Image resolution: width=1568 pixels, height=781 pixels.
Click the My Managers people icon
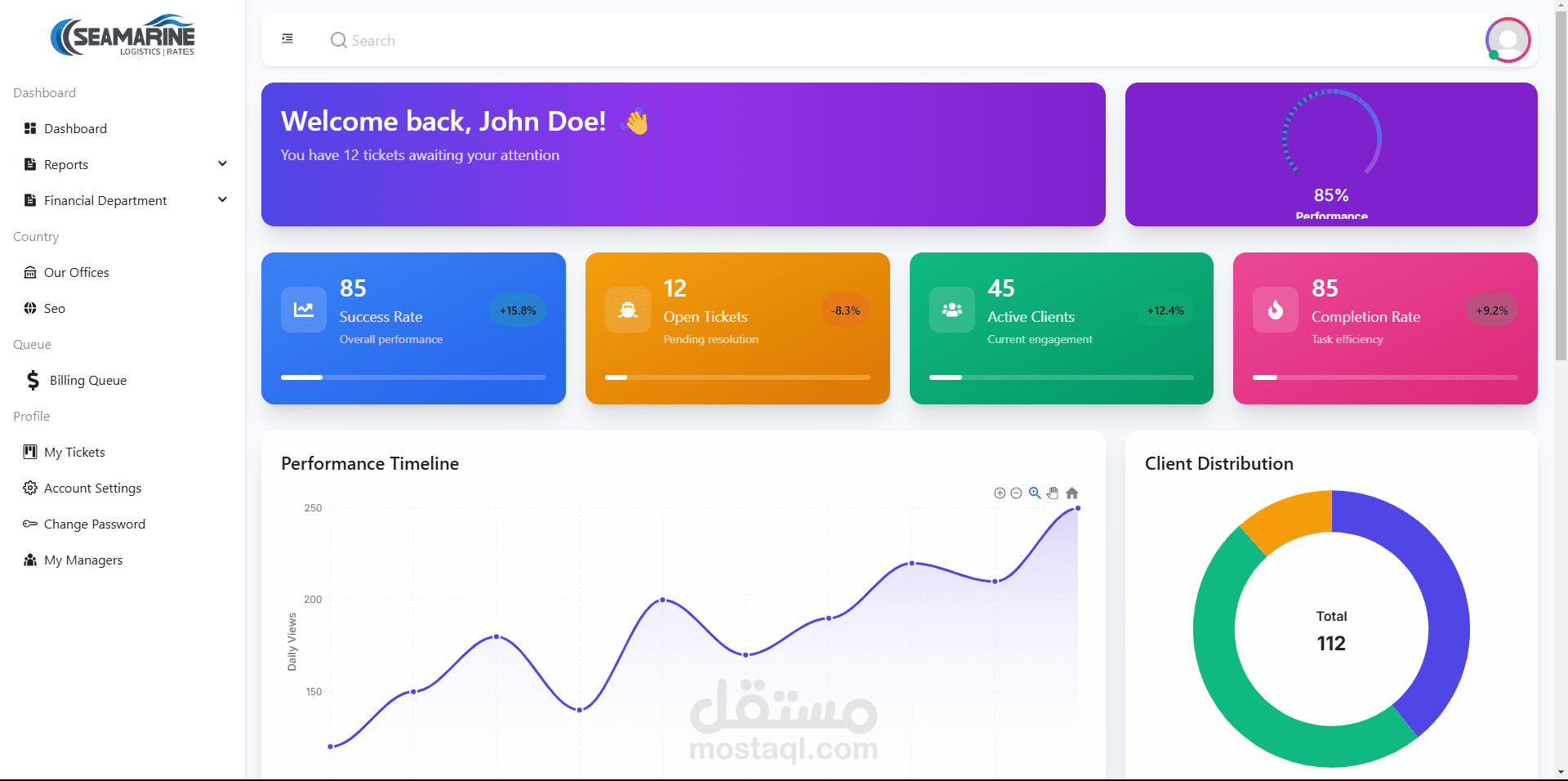tap(30, 560)
